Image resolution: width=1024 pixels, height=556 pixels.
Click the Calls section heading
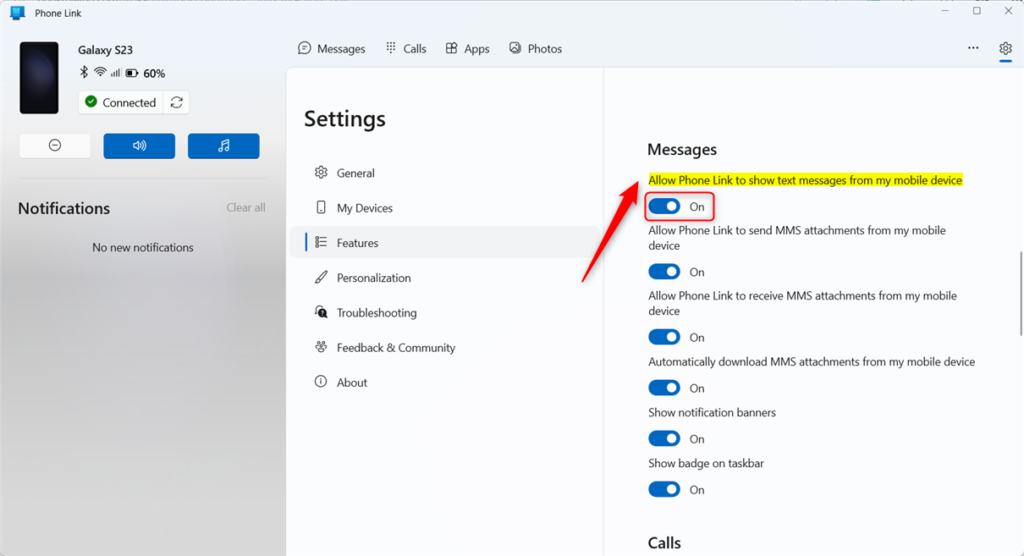click(664, 543)
